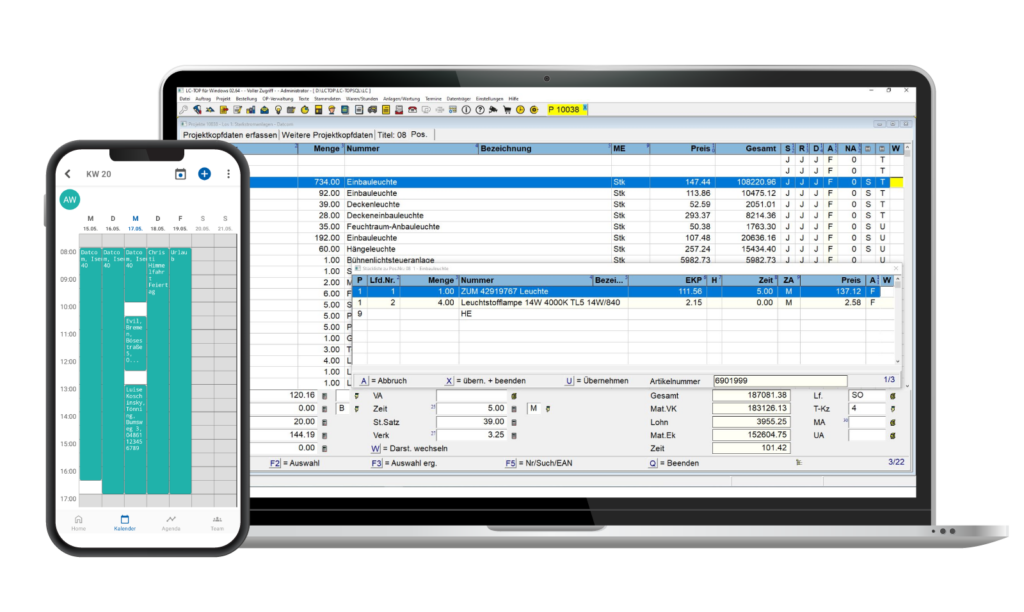Open the Hilfe menu

(x=513, y=99)
